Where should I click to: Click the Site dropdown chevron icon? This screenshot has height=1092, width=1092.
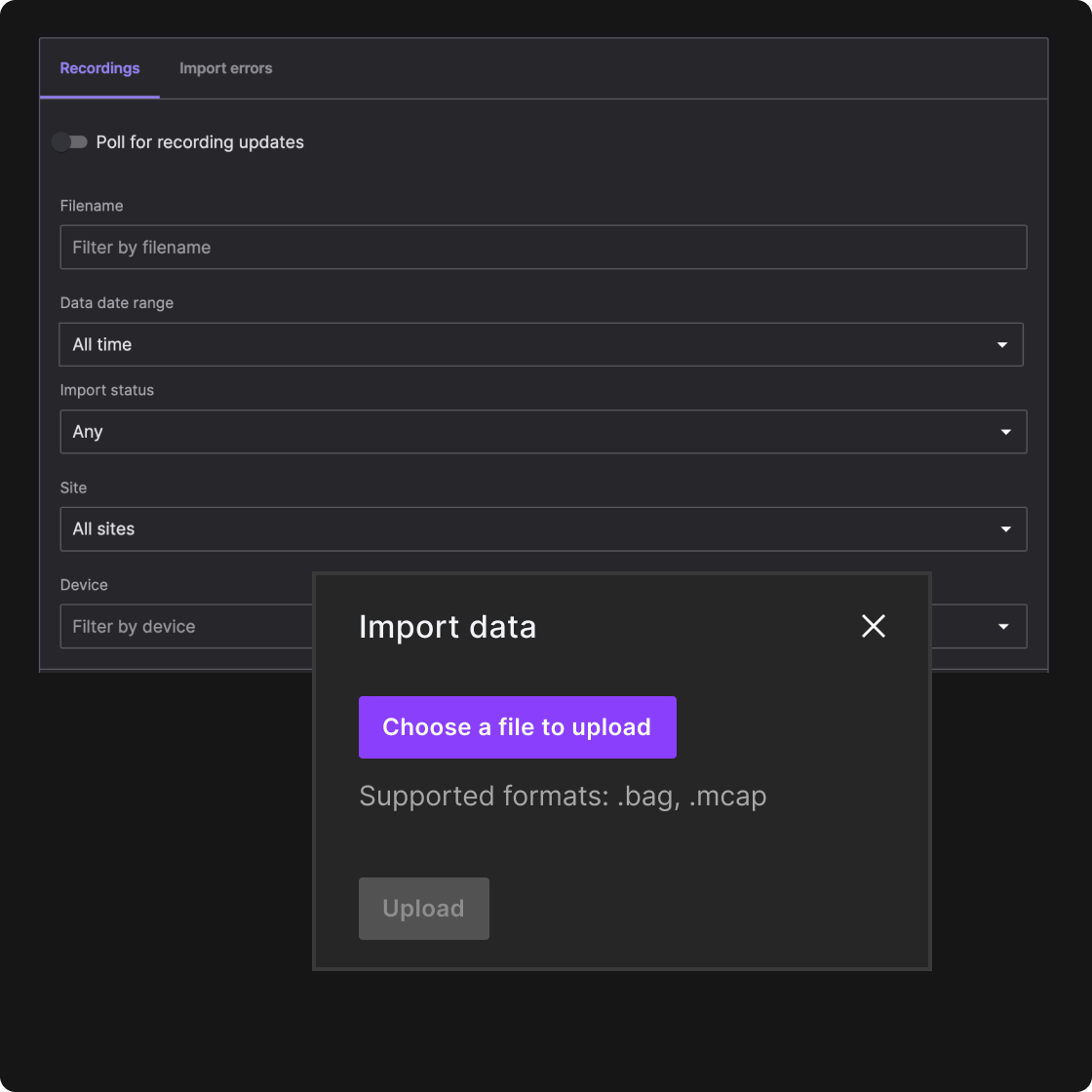[1005, 528]
